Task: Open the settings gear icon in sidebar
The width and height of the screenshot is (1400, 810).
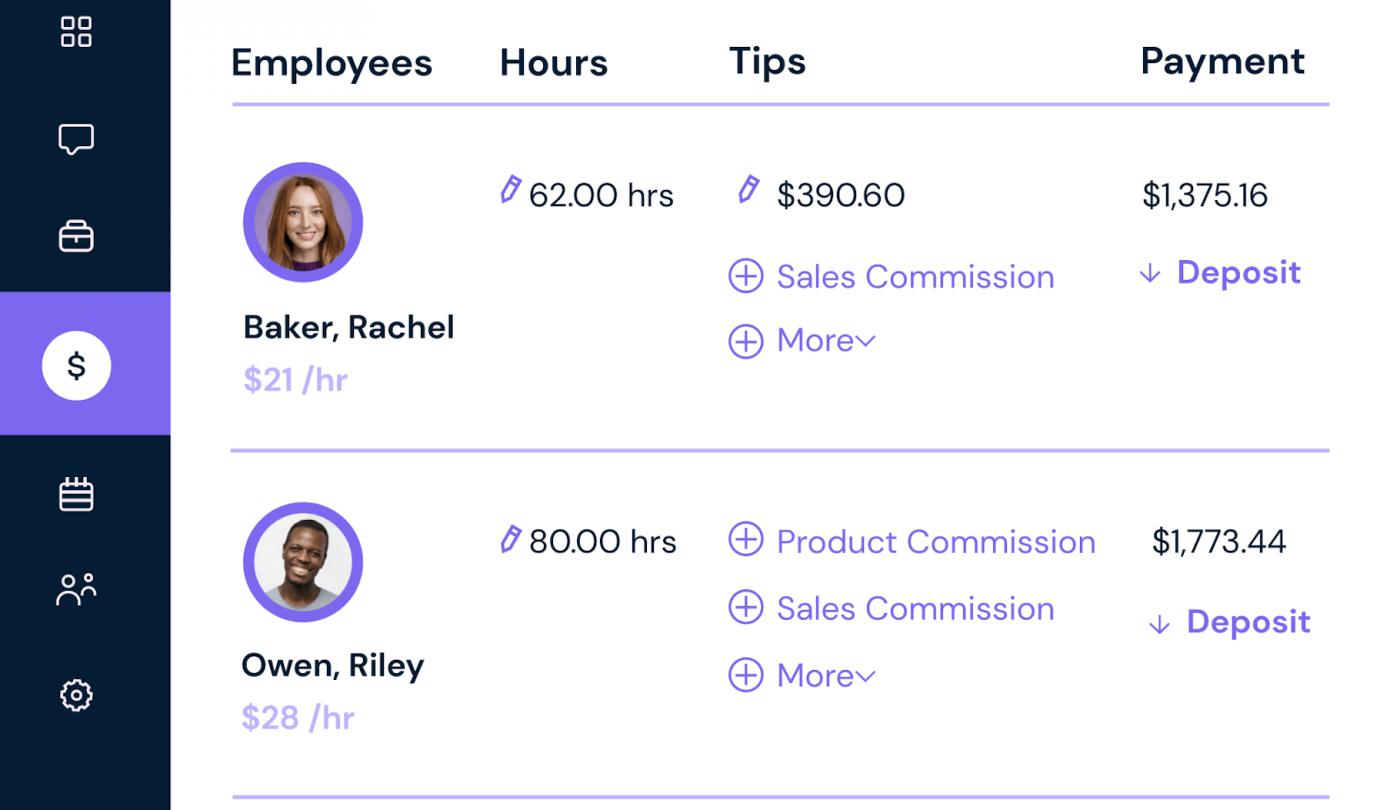Action: 76,694
